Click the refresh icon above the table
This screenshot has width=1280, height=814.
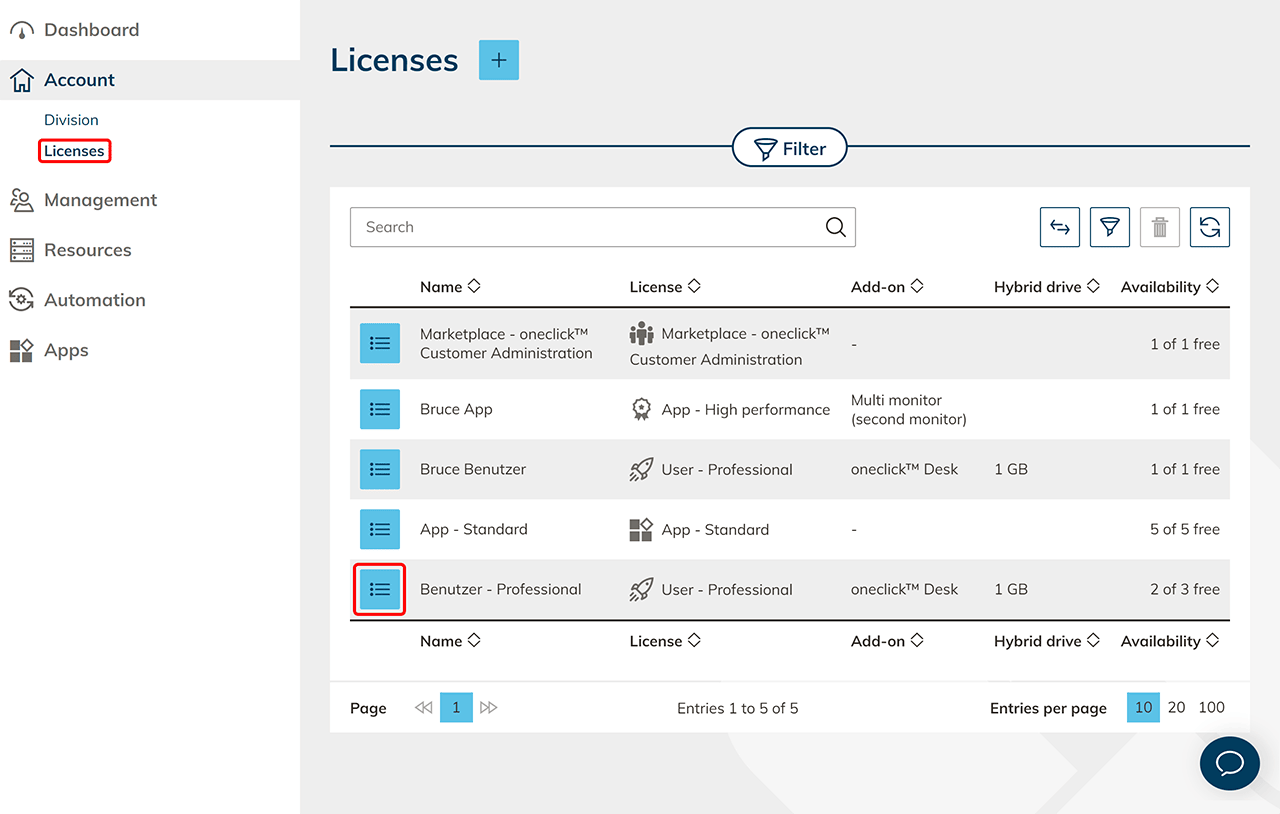[1209, 227]
